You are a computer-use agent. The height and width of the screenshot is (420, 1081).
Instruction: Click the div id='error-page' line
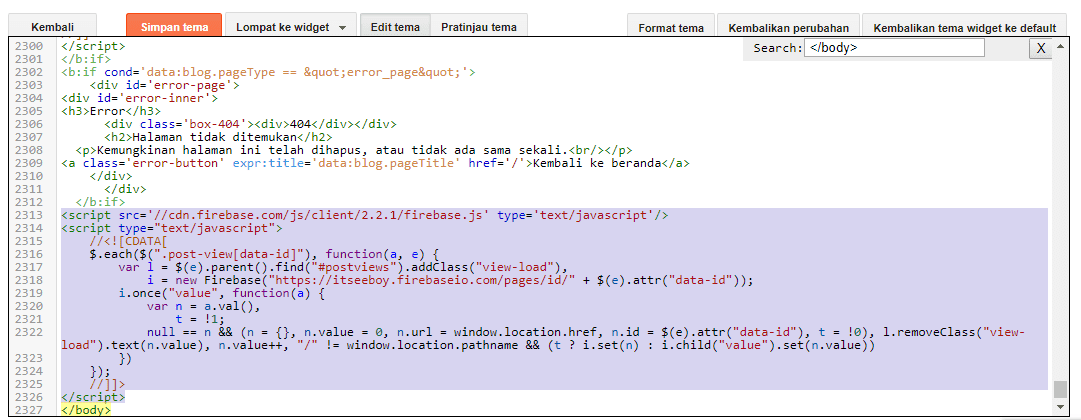pyautogui.click(x=164, y=85)
